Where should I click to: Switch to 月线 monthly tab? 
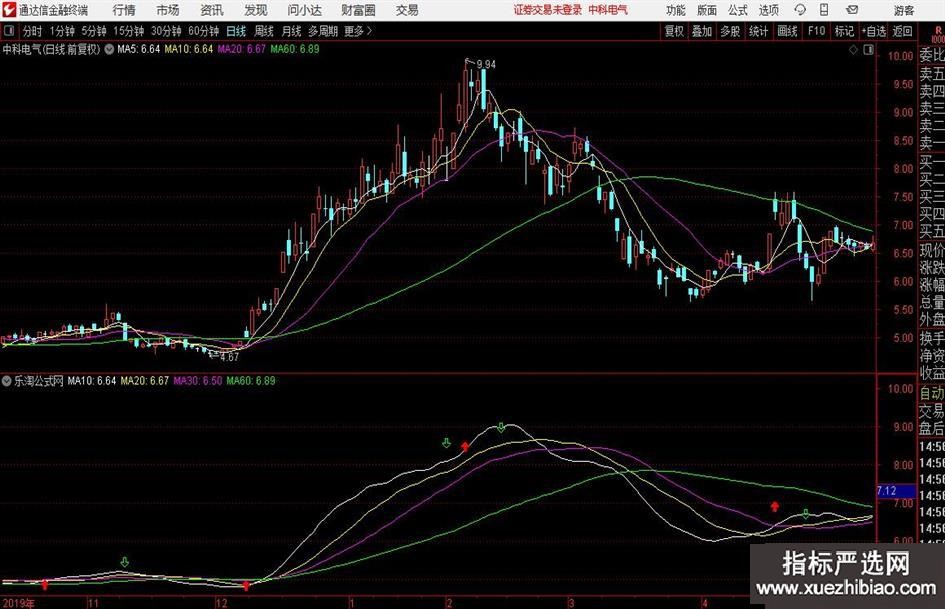click(291, 31)
